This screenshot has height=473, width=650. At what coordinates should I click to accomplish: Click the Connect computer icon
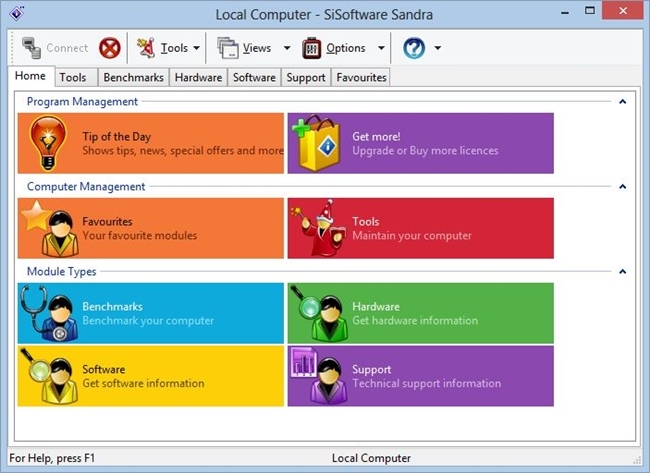32,48
